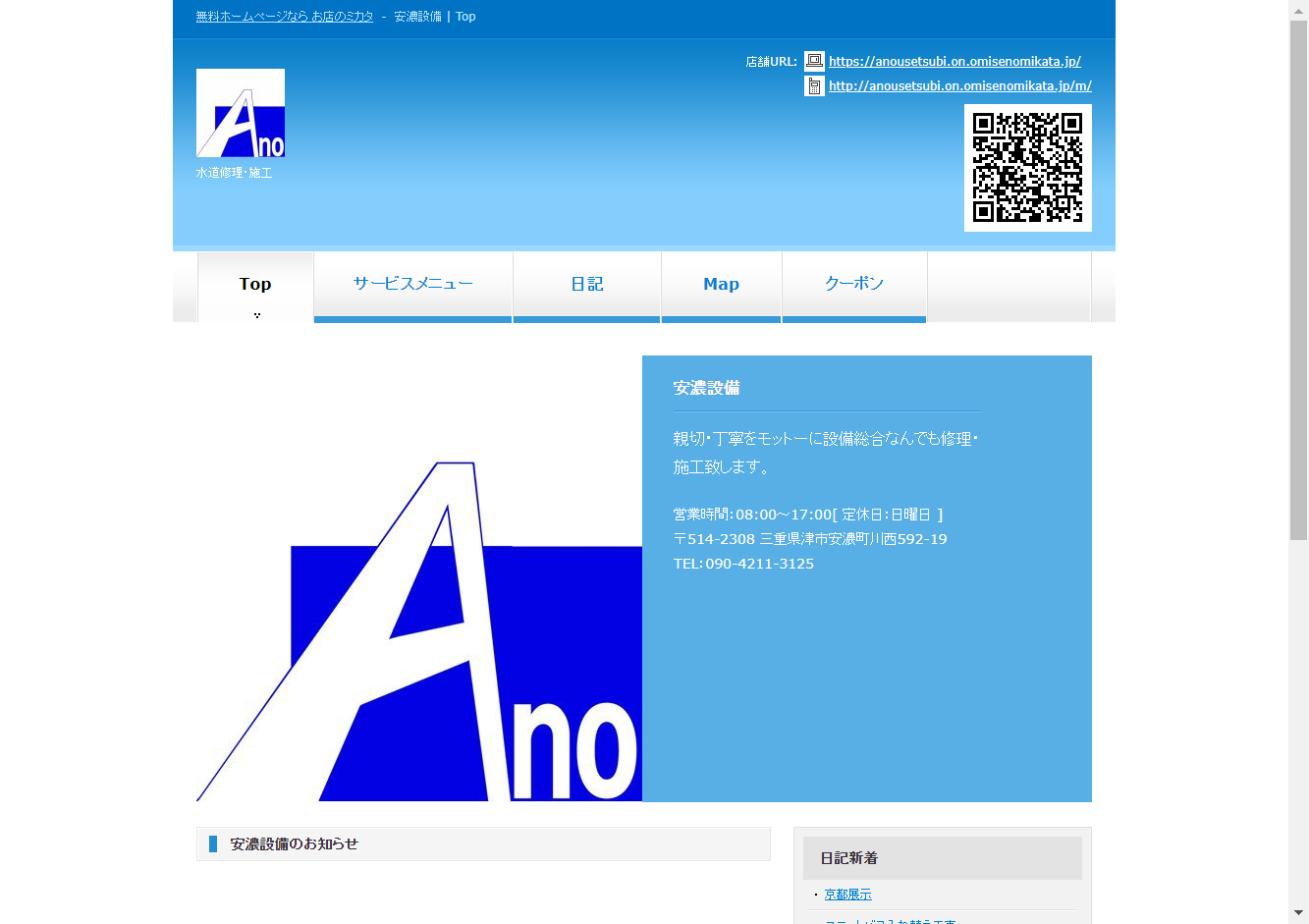
Task: Open the https anousetsubi store URL link
Action: [954, 61]
